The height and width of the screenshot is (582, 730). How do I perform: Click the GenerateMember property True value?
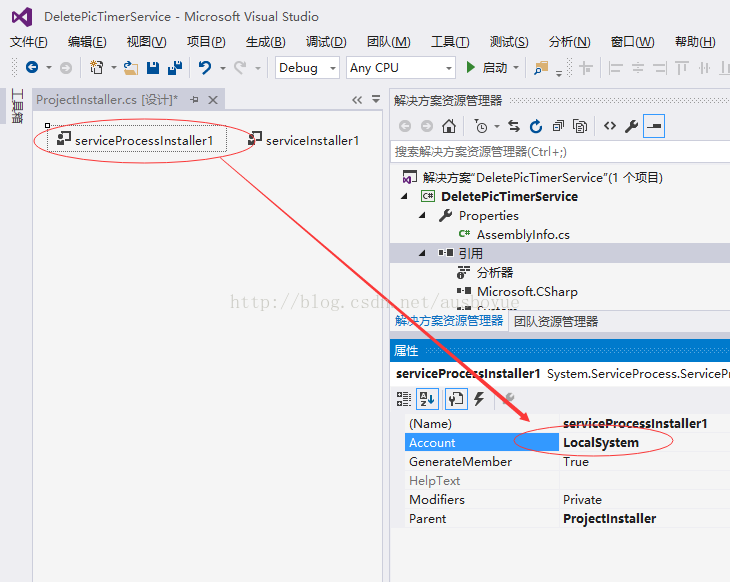pos(576,462)
